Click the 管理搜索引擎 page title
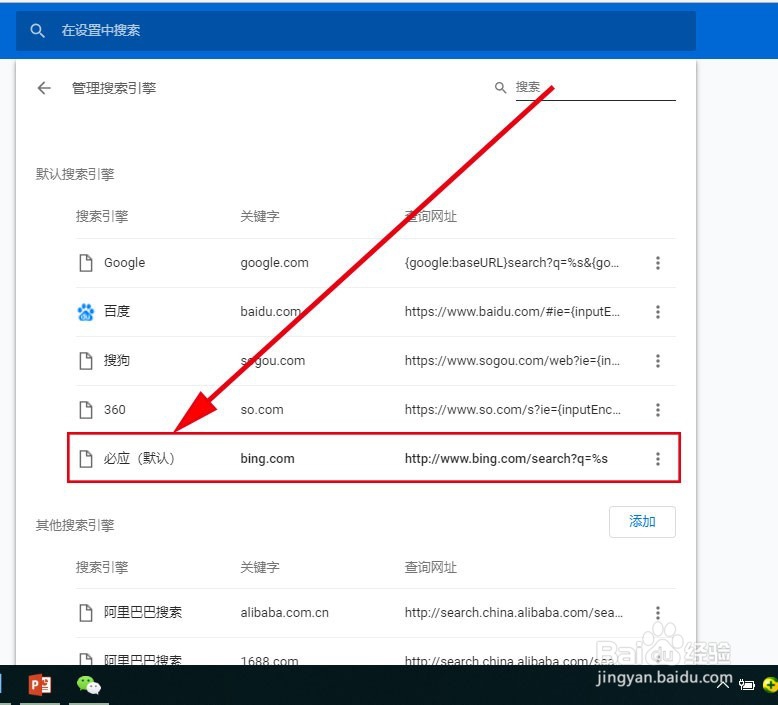 pyautogui.click(x=114, y=88)
